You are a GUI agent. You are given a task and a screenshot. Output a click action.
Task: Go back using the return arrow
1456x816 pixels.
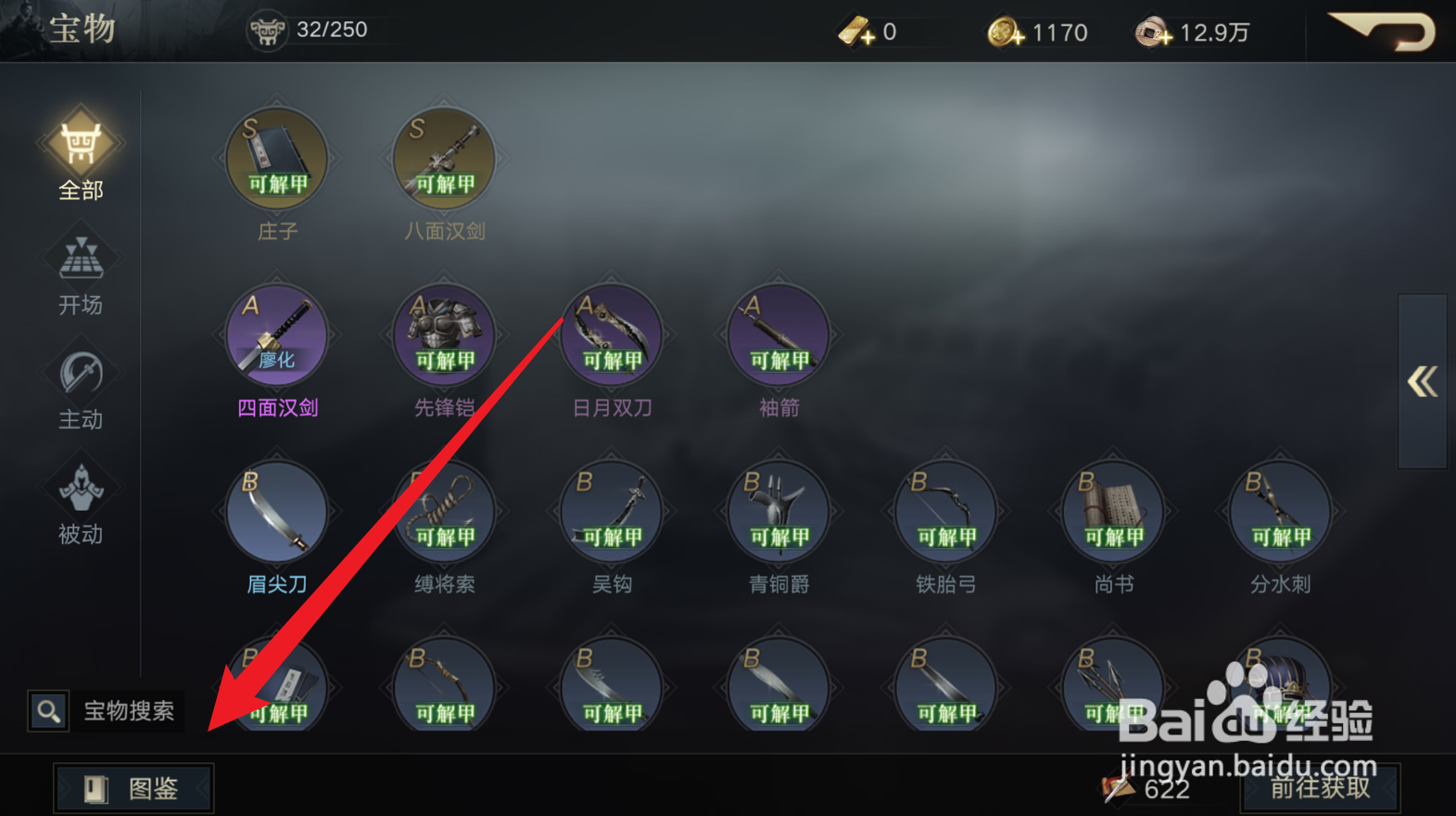1382,31
